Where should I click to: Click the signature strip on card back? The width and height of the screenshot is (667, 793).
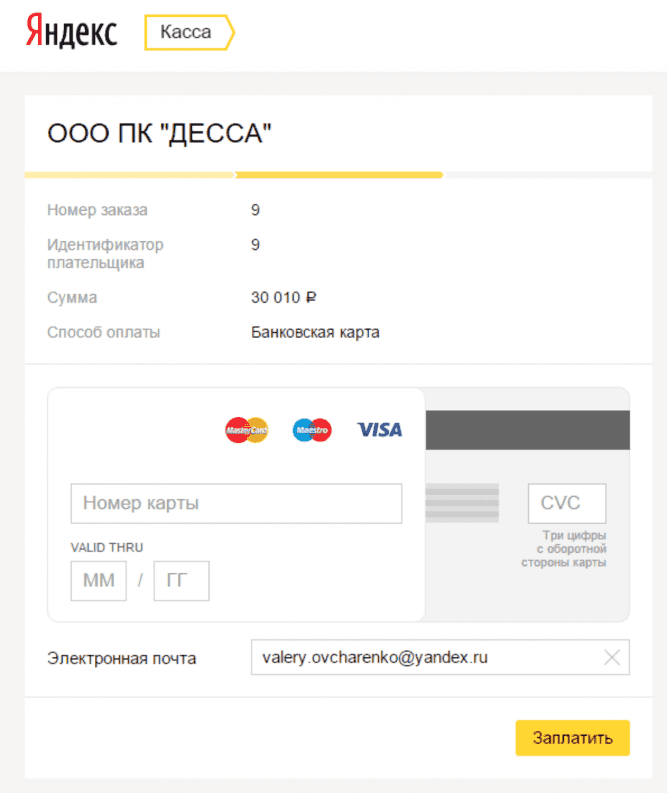pyautogui.click(x=462, y=503)
